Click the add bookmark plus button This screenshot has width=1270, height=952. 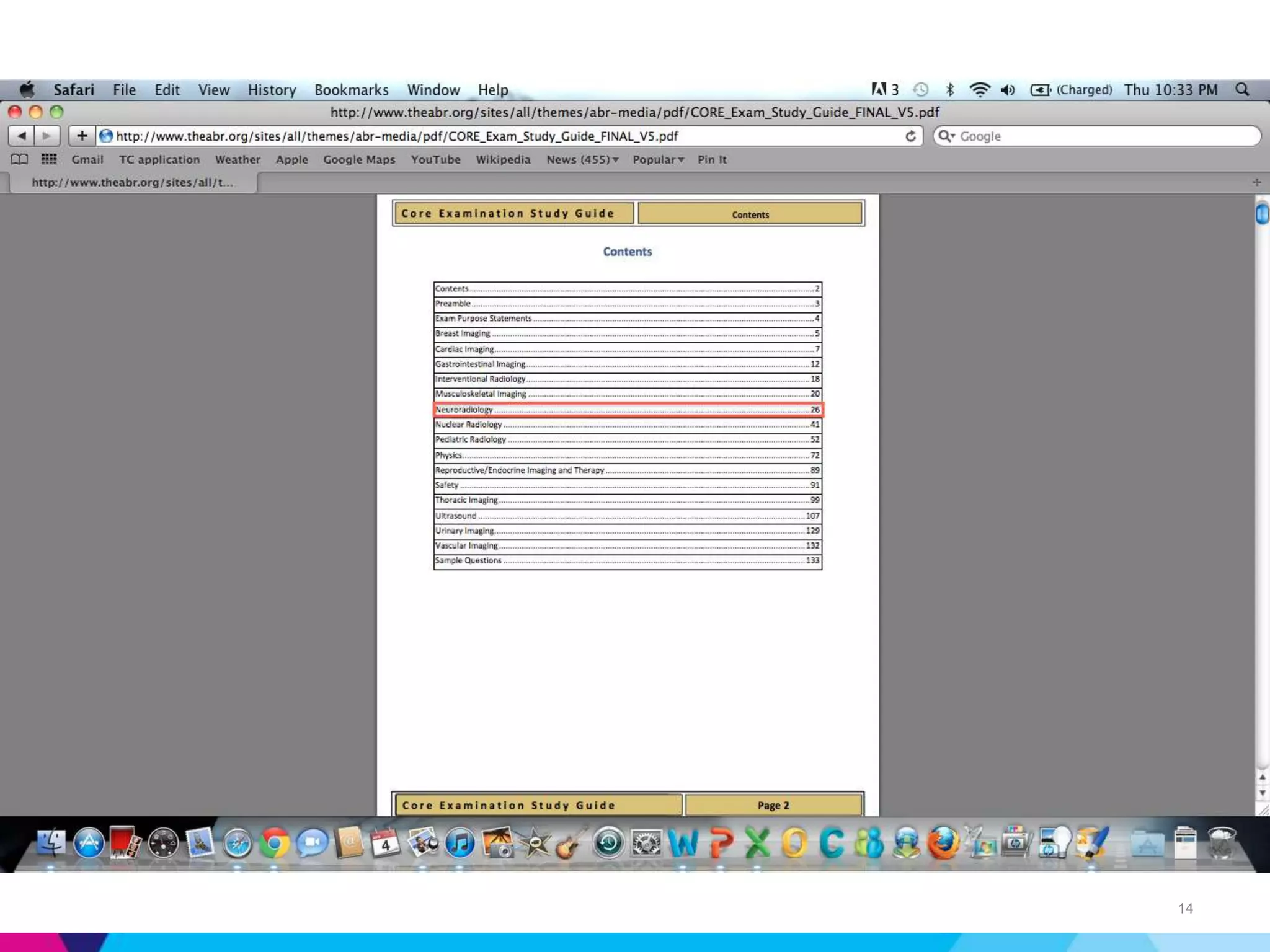pyautogui.click(x=82, y=136)
